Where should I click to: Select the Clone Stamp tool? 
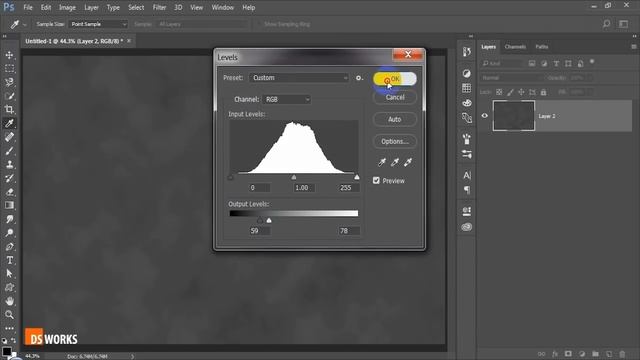point(9,164)
